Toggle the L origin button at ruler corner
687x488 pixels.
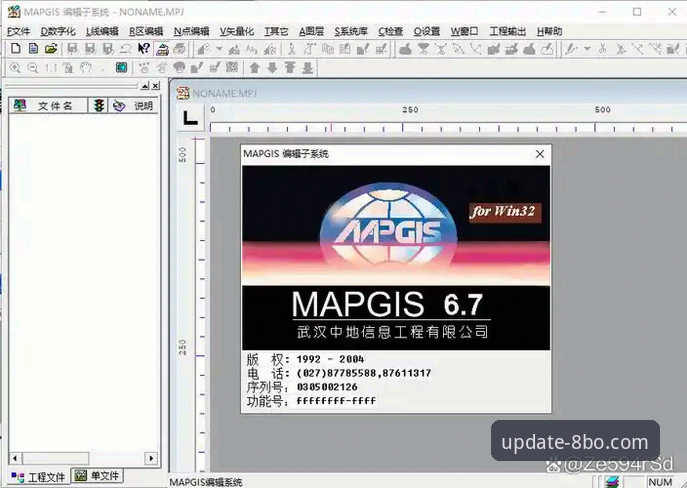point(190,117)
